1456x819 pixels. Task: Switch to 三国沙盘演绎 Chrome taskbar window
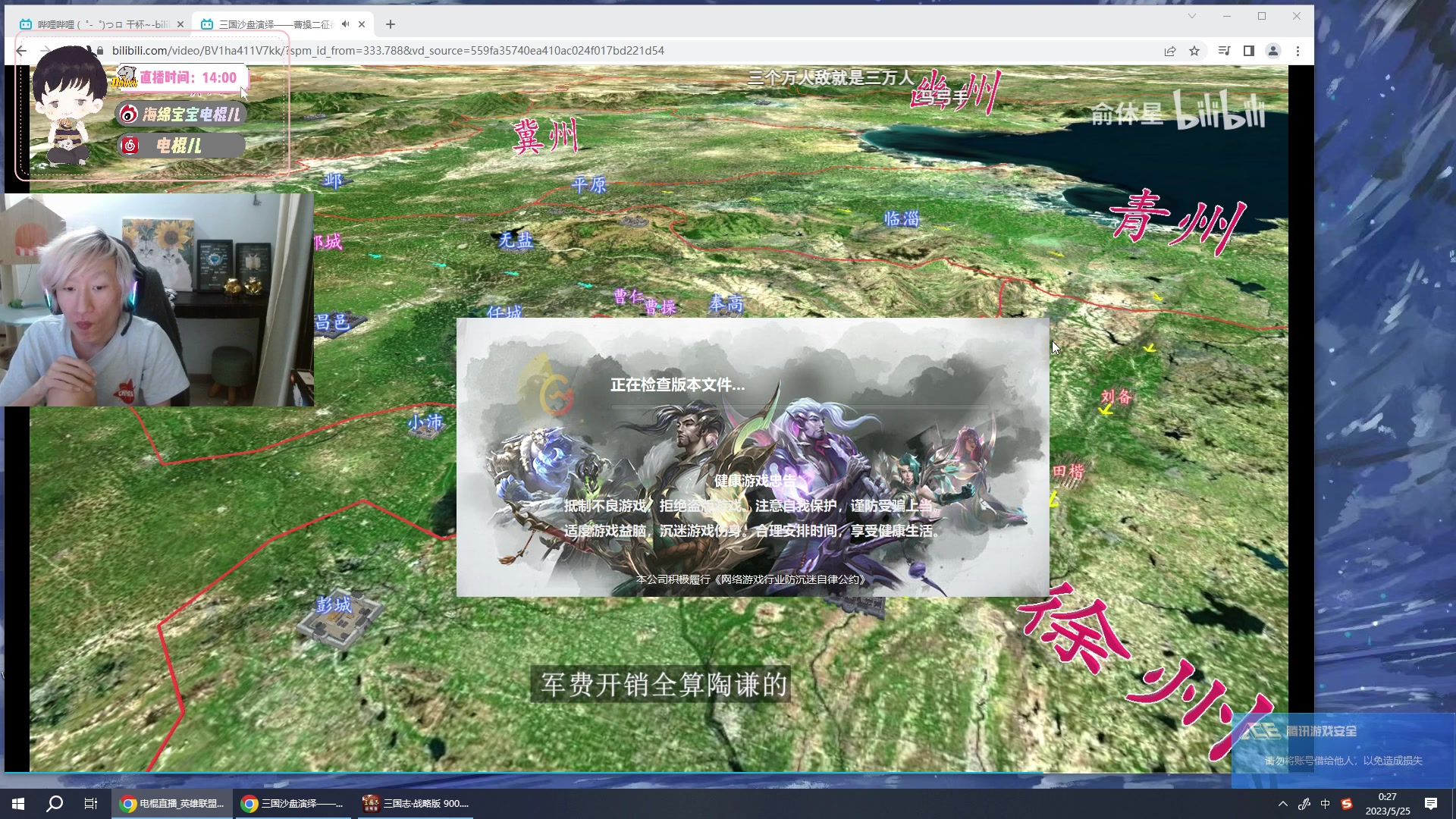tap(293, 804)
